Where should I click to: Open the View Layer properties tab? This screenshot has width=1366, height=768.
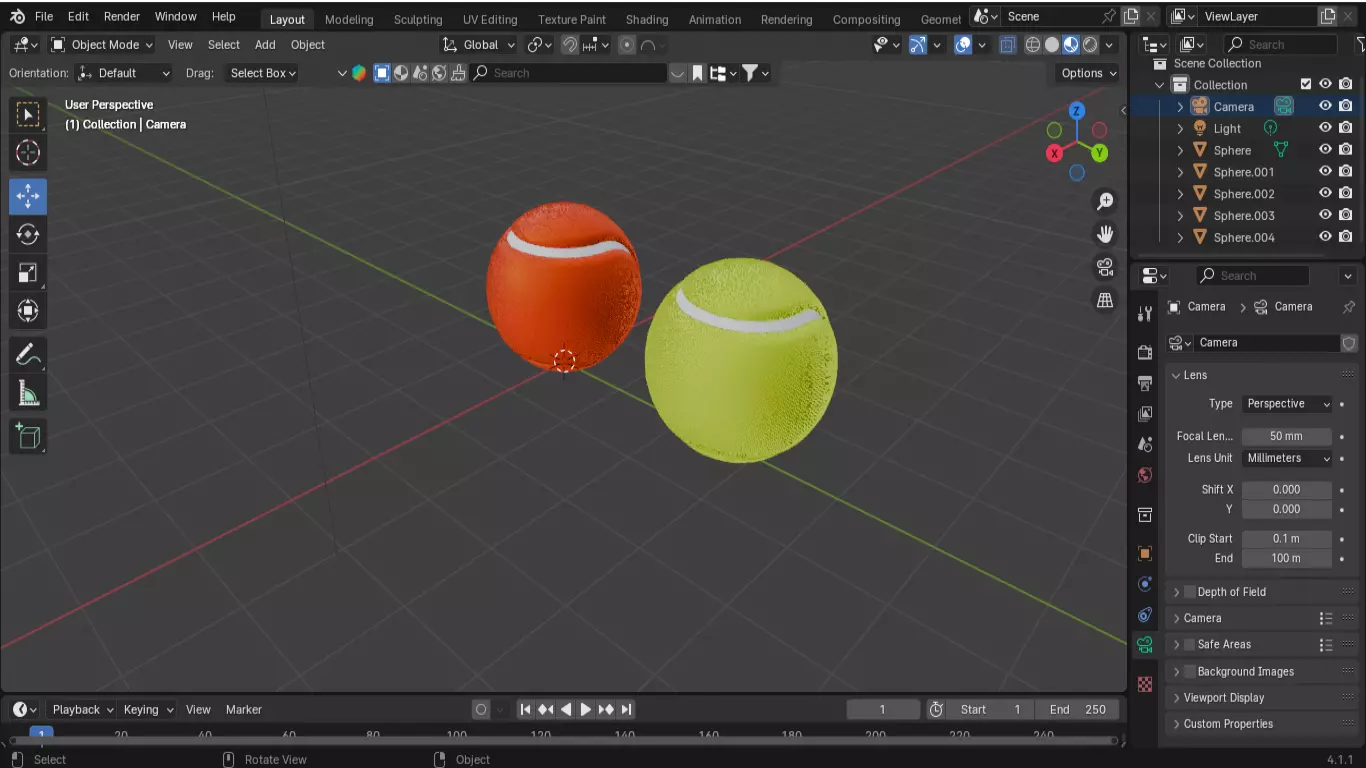tap(1146, 414)
